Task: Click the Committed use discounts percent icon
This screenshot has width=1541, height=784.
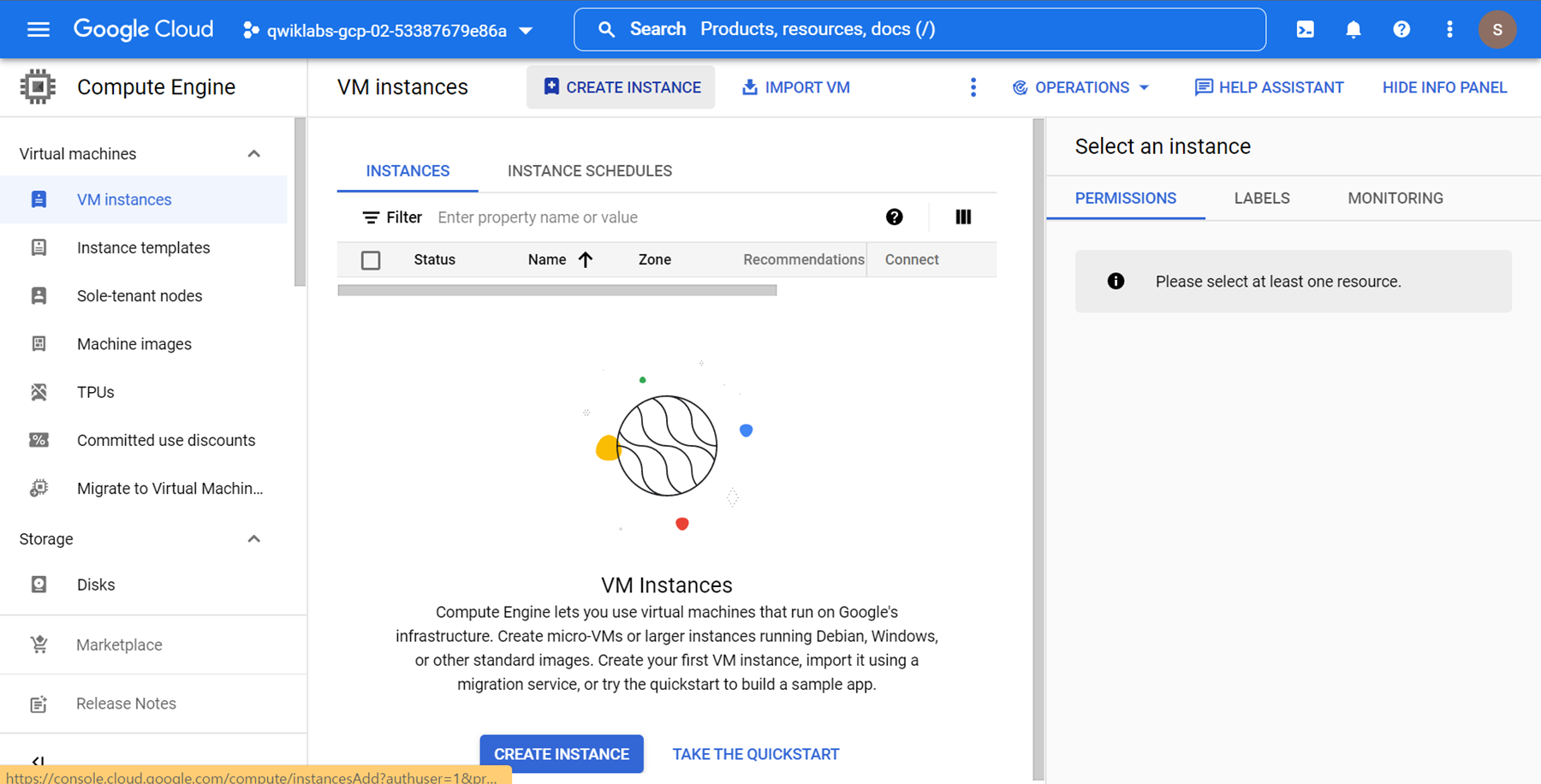Action: pyautogui.click(x=39, y=440)
